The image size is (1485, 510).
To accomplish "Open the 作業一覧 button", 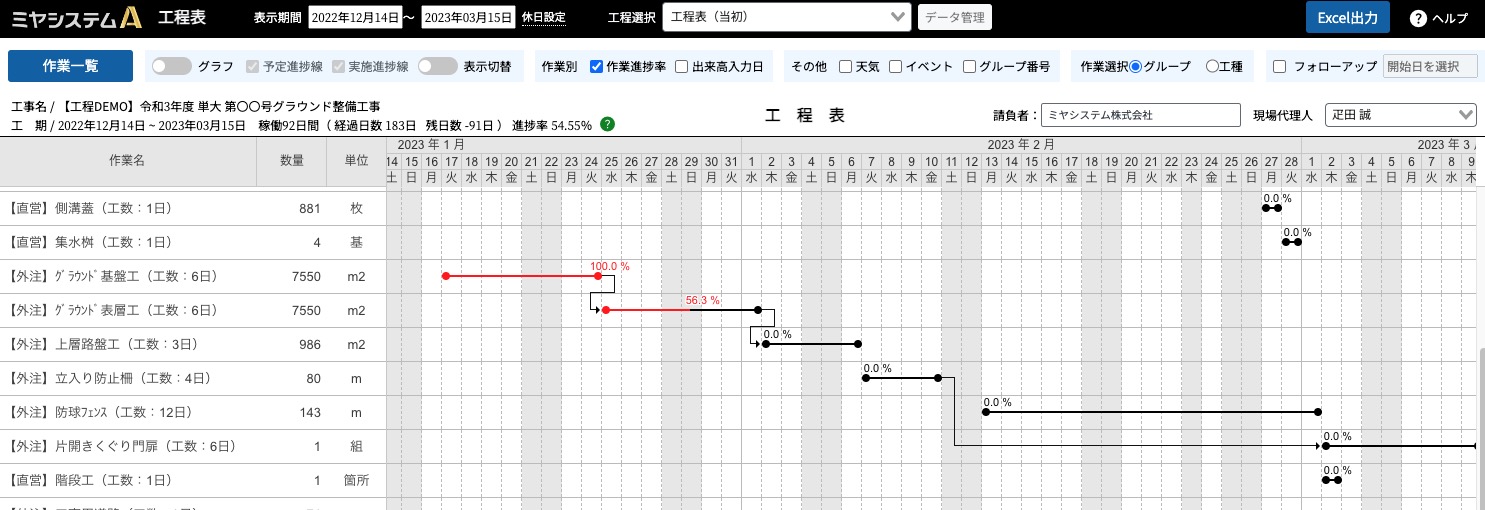I will click(70, 66).
